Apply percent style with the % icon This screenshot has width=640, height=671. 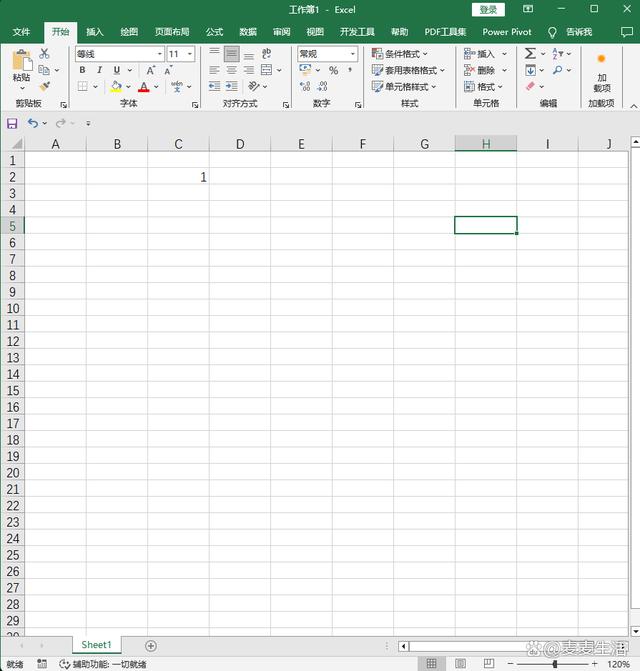click(x=333, y=71)
